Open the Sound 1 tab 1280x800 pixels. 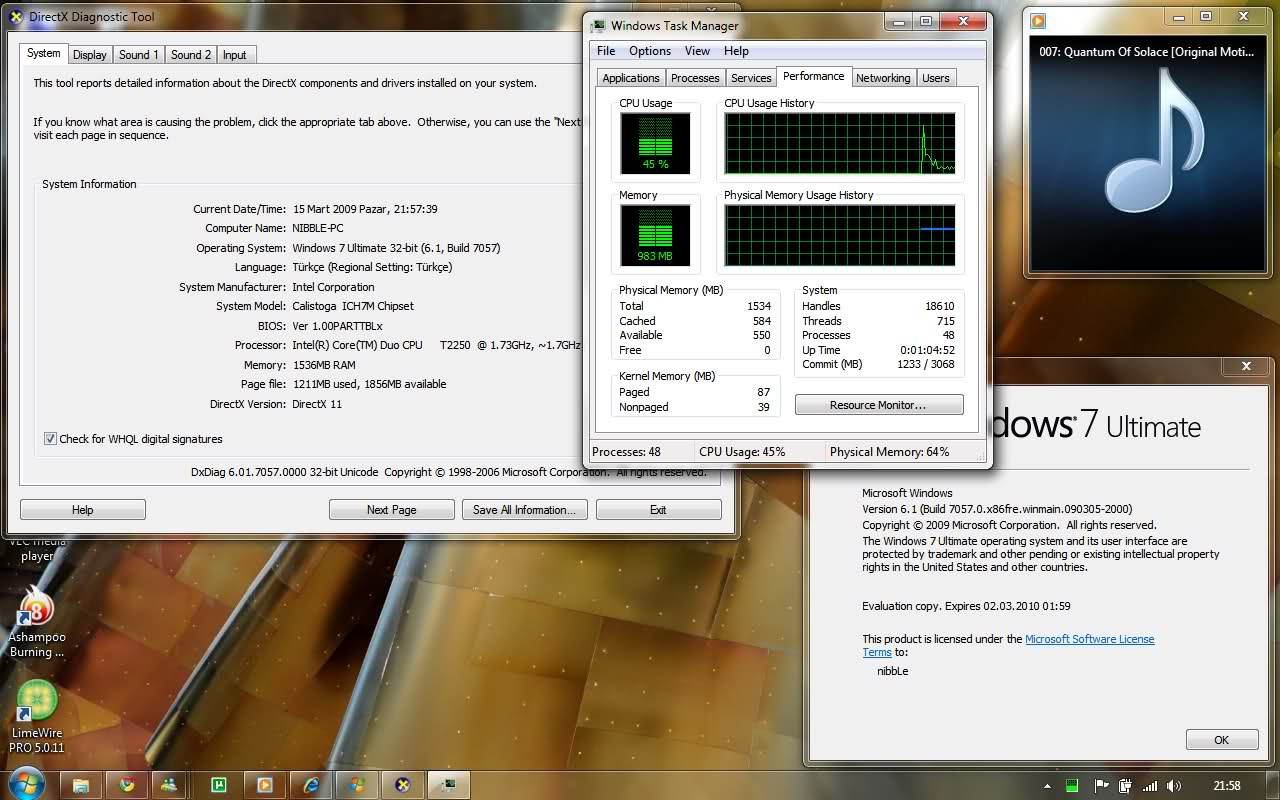[139, 55]
